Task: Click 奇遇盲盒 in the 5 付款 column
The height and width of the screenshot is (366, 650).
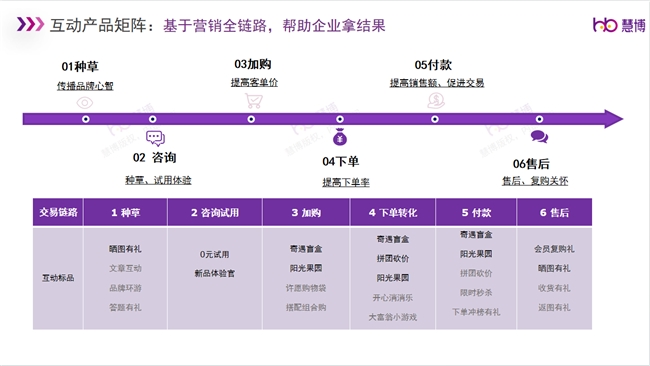Action: [476, 235]
